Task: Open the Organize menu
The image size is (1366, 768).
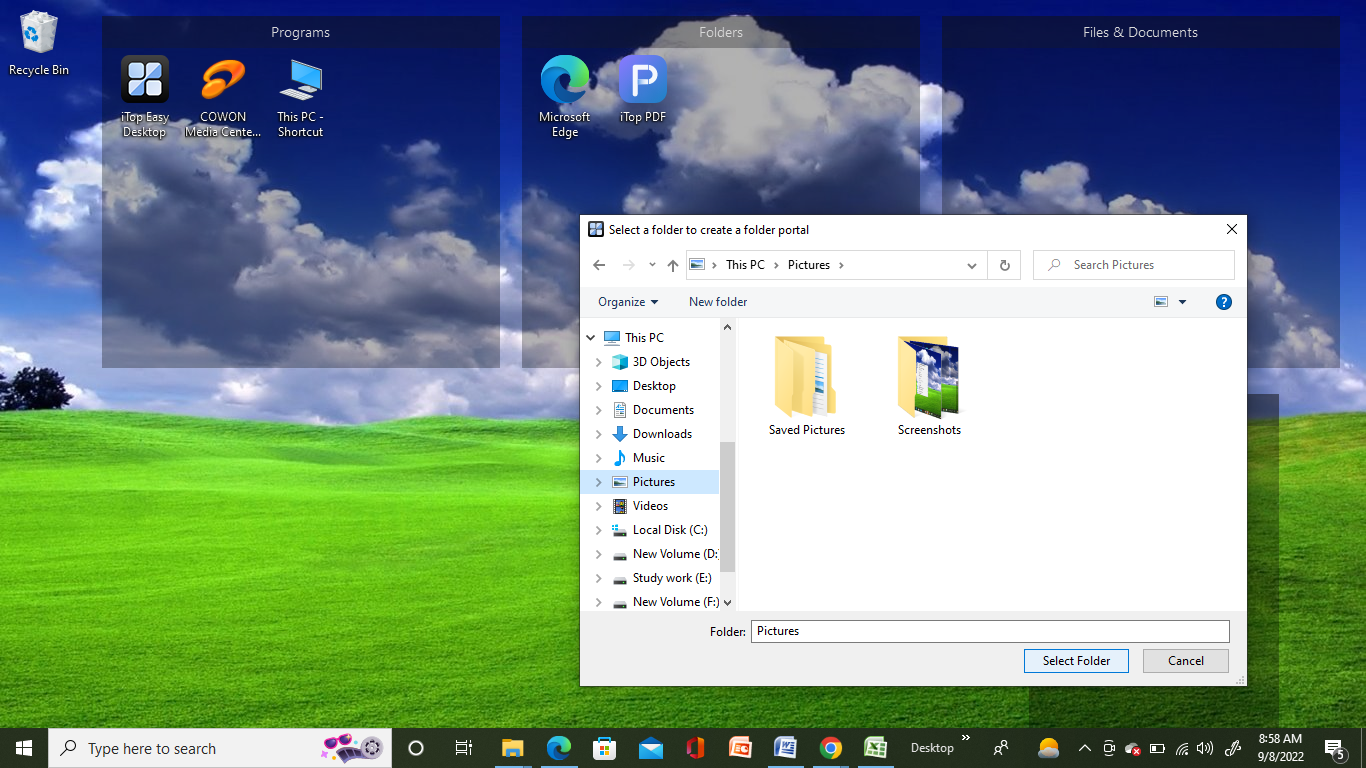Action: [x=628, y=302]
